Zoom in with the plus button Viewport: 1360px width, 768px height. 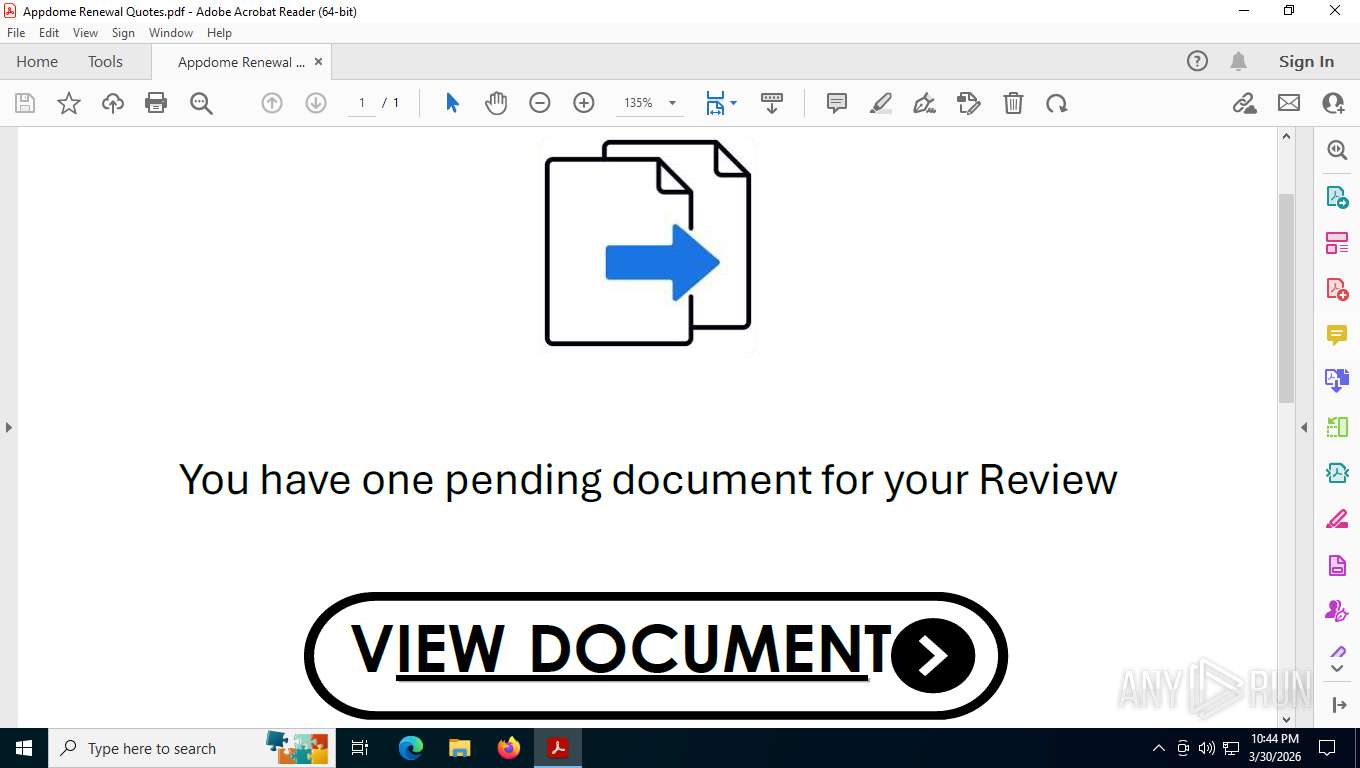point(584,103)
